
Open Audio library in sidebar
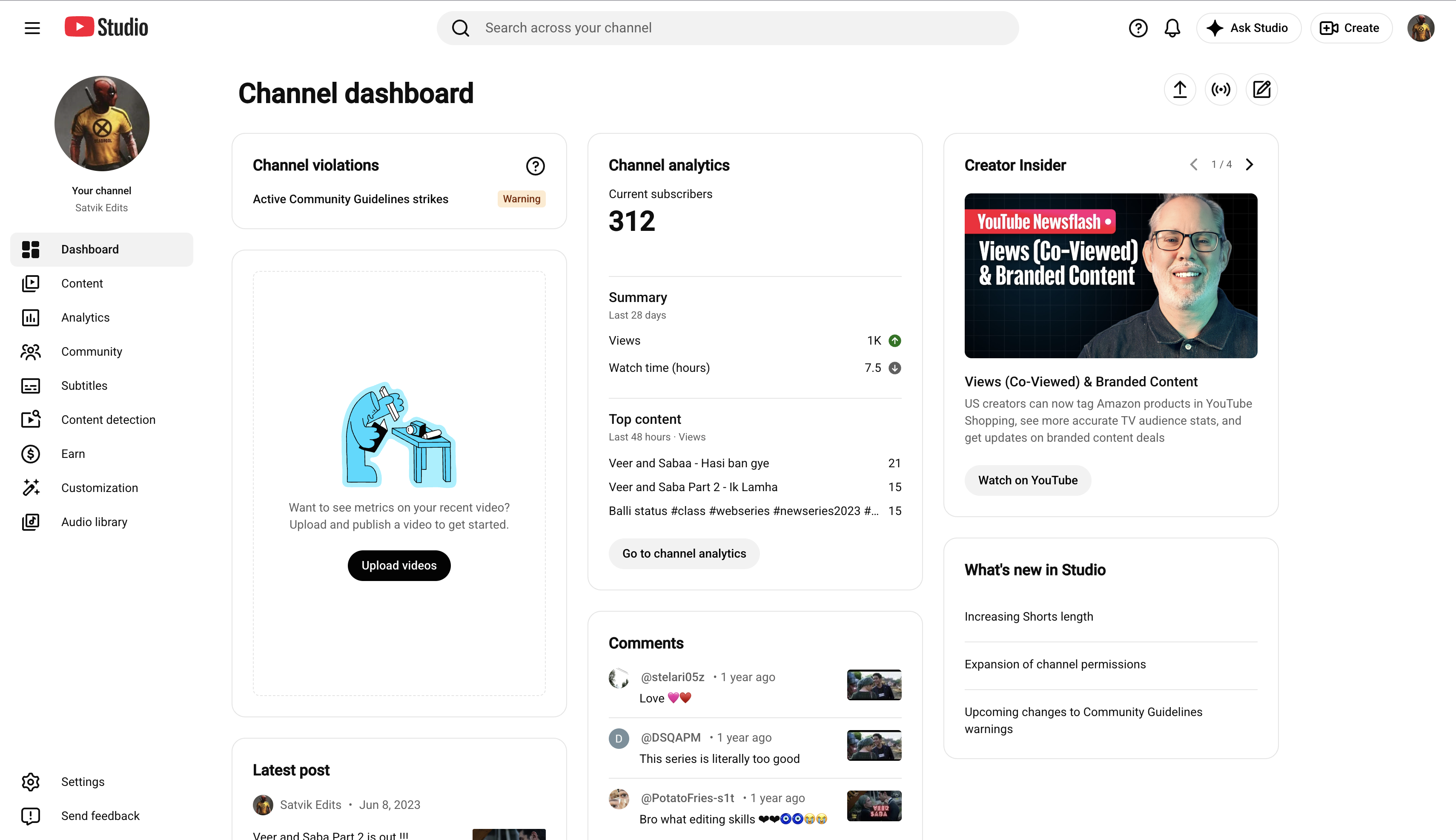(x=101, y=521)
